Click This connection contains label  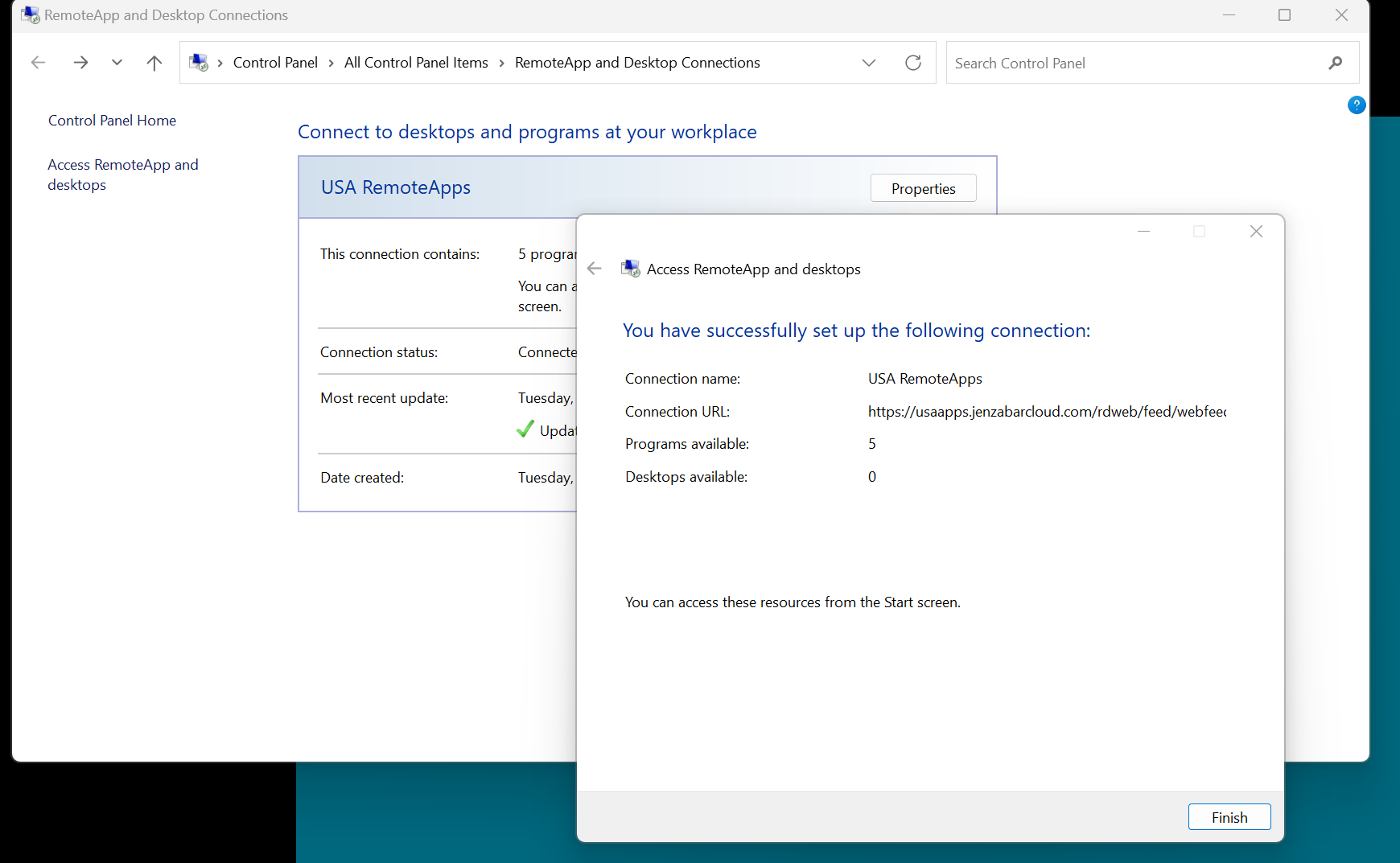[400, 254]
